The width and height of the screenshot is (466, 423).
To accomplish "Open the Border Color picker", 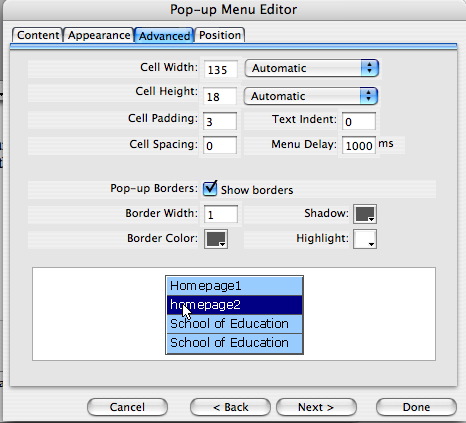I will tap(216, 239).
